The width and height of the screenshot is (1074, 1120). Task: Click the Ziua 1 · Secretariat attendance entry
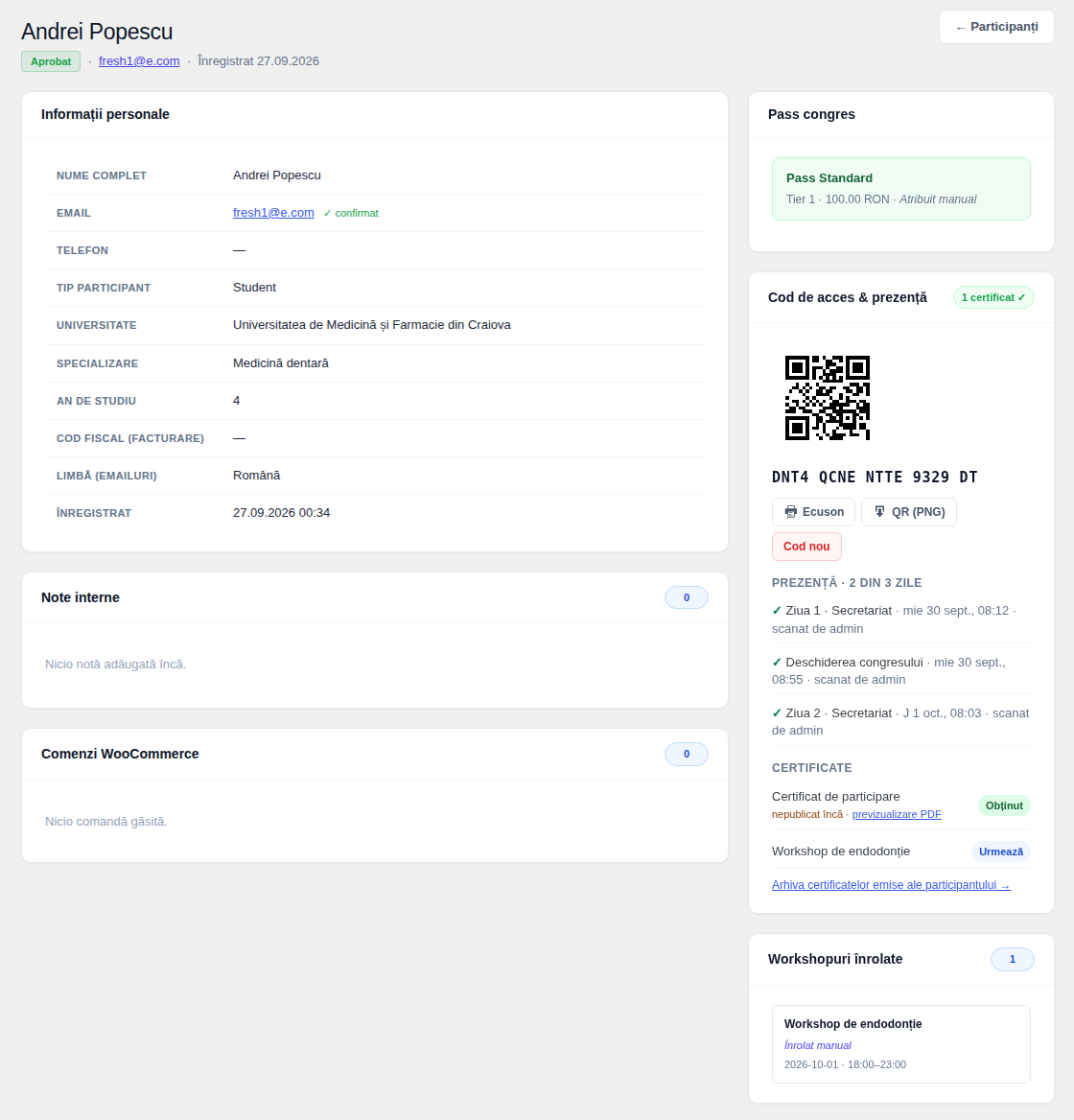[901, 620]
